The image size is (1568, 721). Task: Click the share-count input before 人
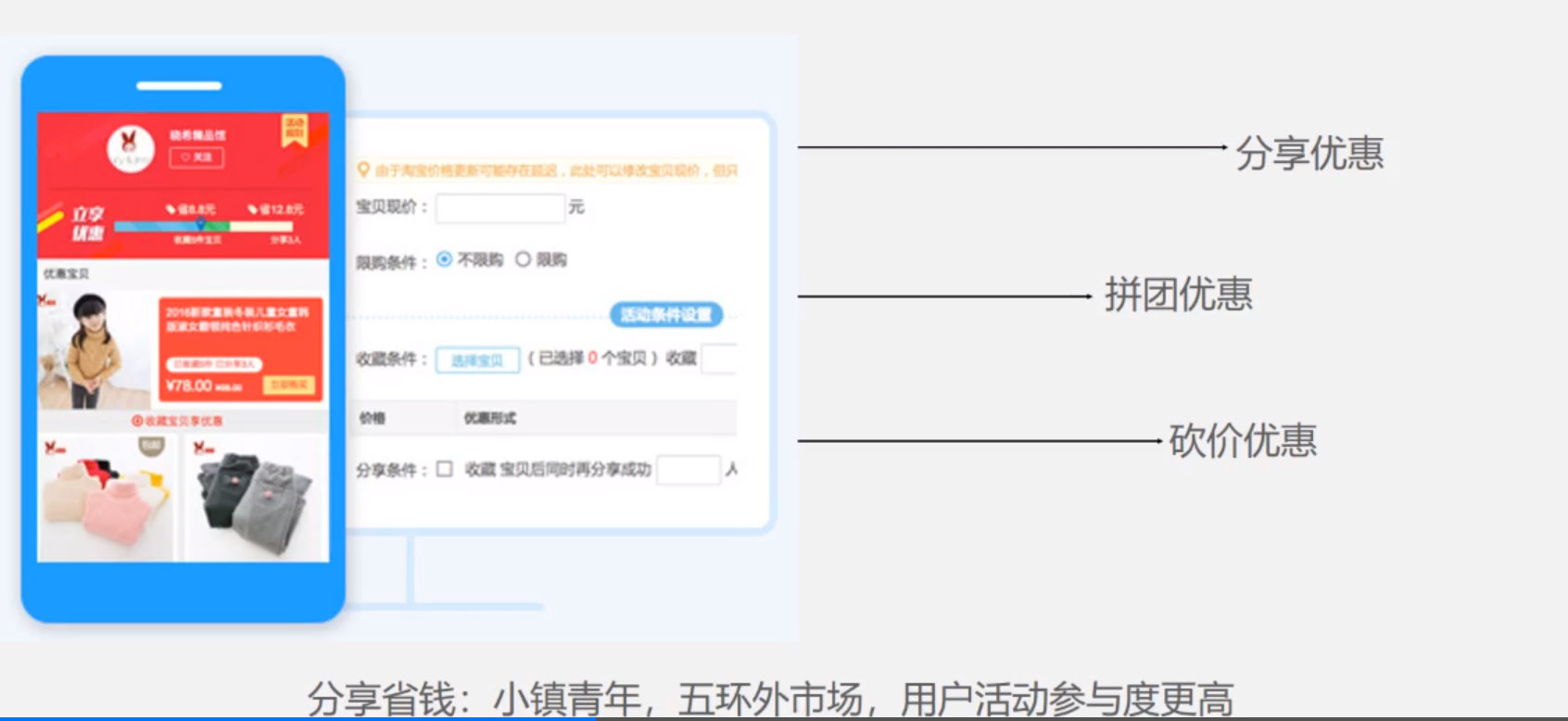(x=688, y=470)
